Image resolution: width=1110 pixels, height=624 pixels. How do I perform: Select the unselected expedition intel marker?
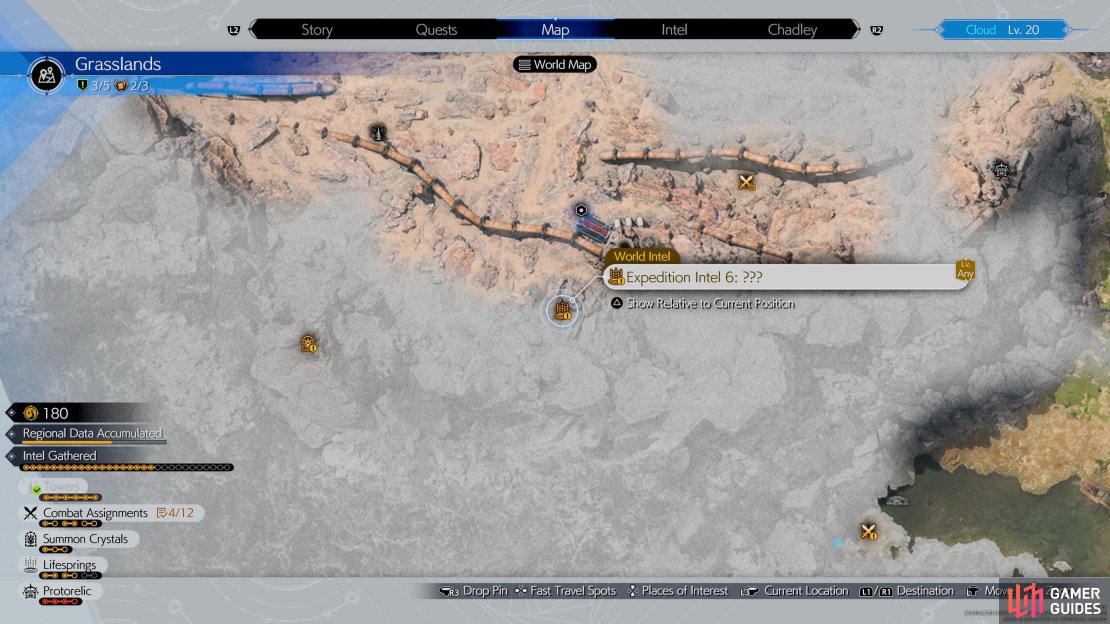tap(309, 344)
